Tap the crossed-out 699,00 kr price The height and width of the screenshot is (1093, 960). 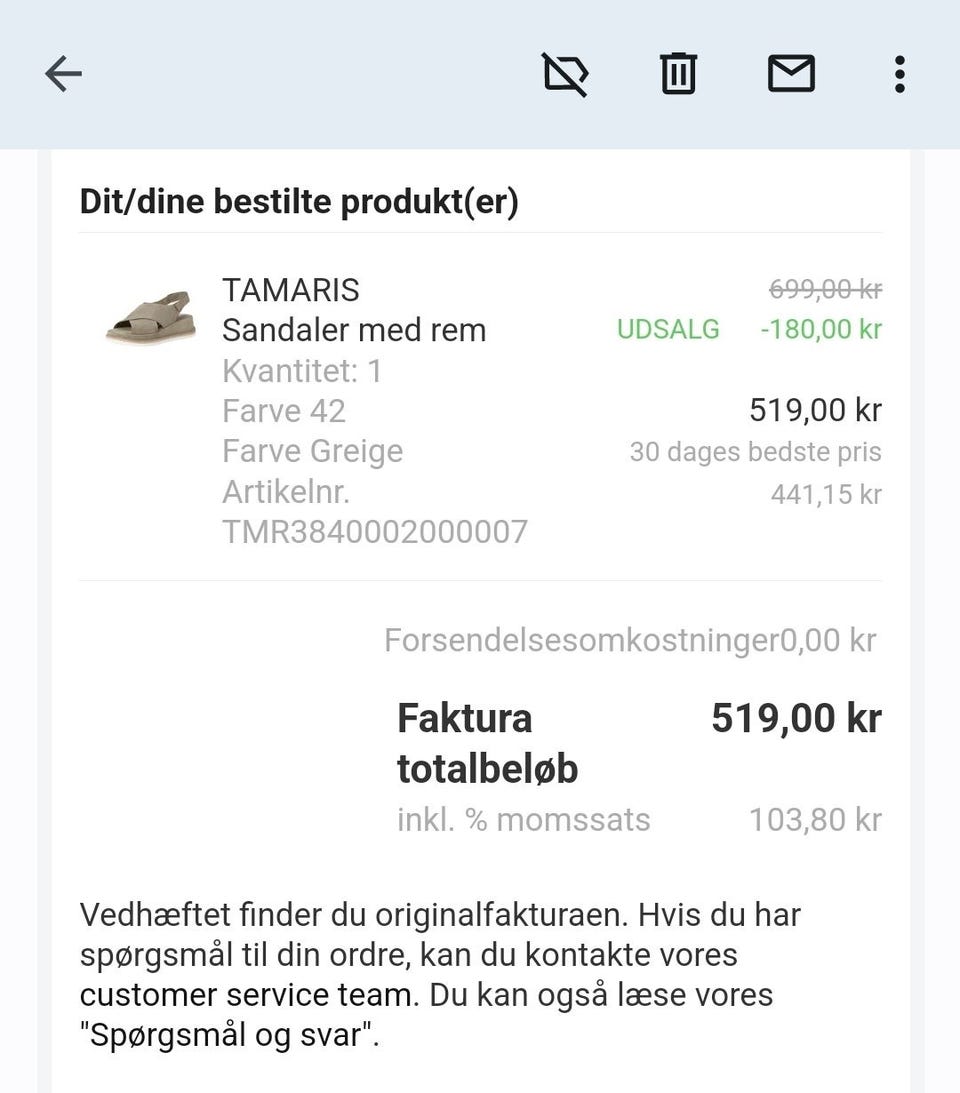click(x=825, y=290)
